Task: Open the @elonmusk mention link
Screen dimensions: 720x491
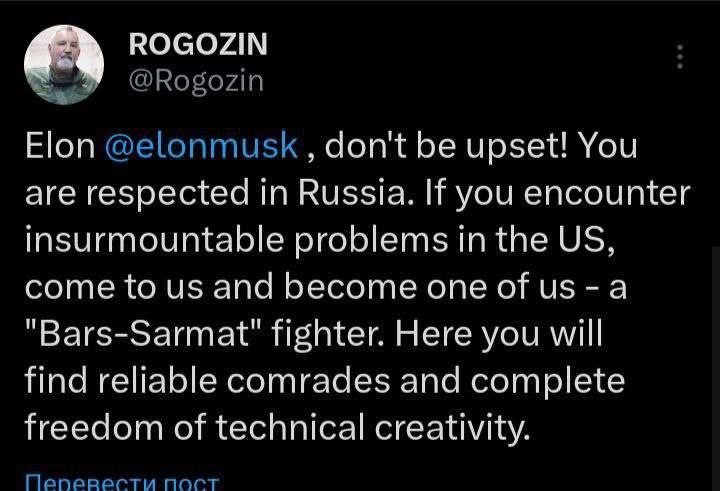Action: tap(201, 146)
